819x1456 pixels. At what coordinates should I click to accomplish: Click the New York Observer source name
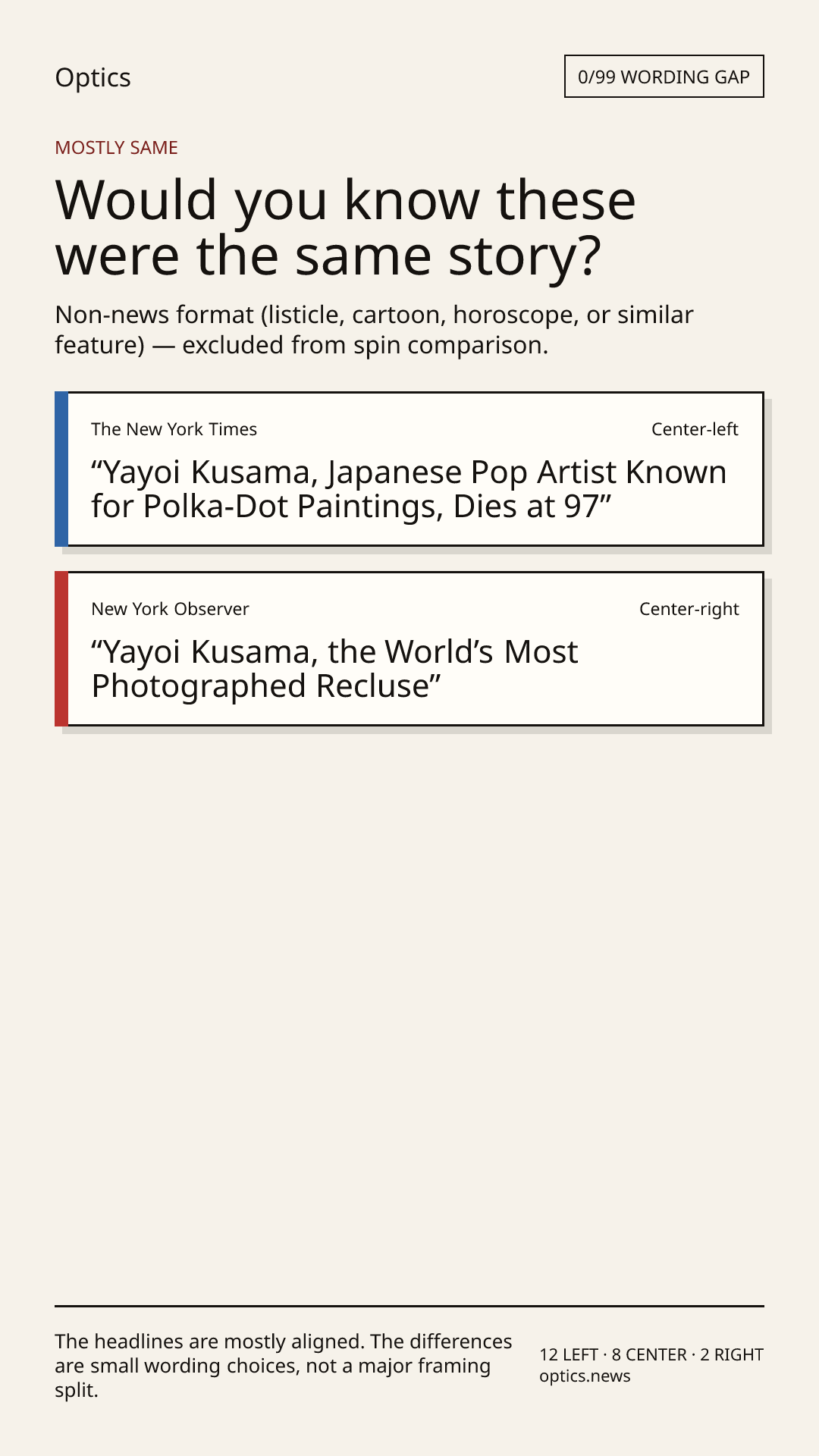point(170,609)
